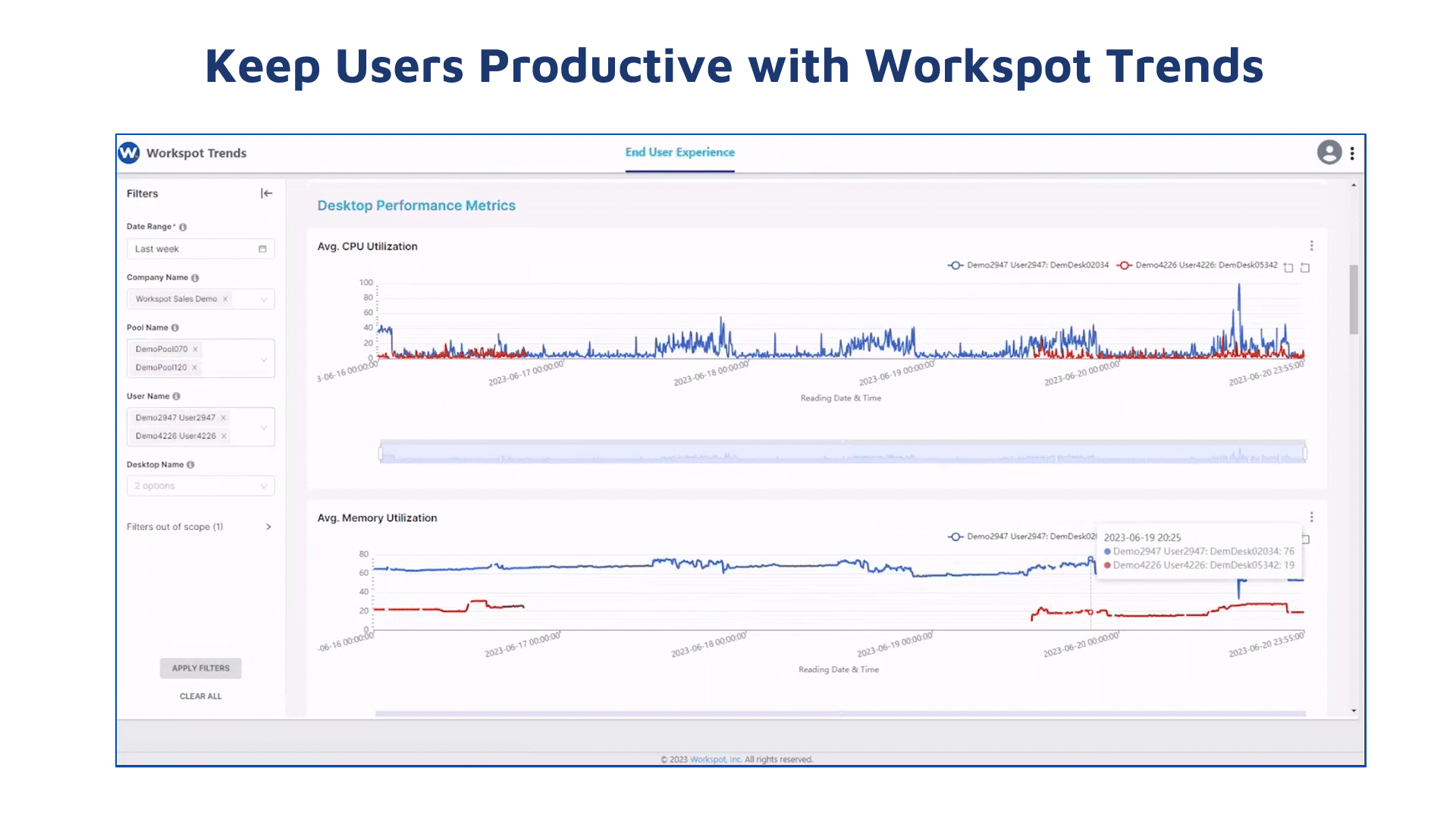The height and width of the screenshot is (819, 1456).
Task: Click the collapse filters panel icon
Action: [x=267, y=192]
